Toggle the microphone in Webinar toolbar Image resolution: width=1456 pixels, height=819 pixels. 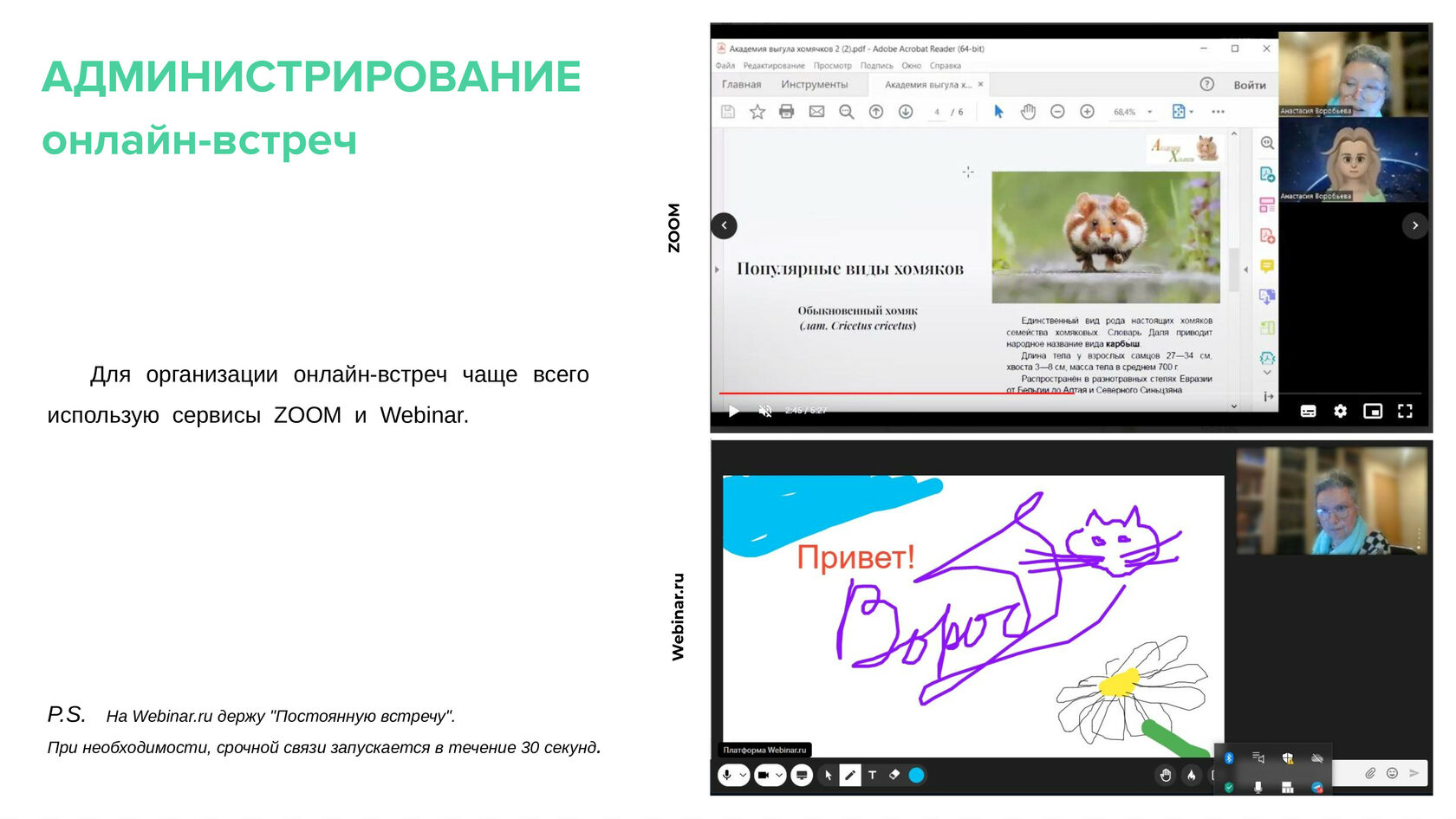coord(727,775)
